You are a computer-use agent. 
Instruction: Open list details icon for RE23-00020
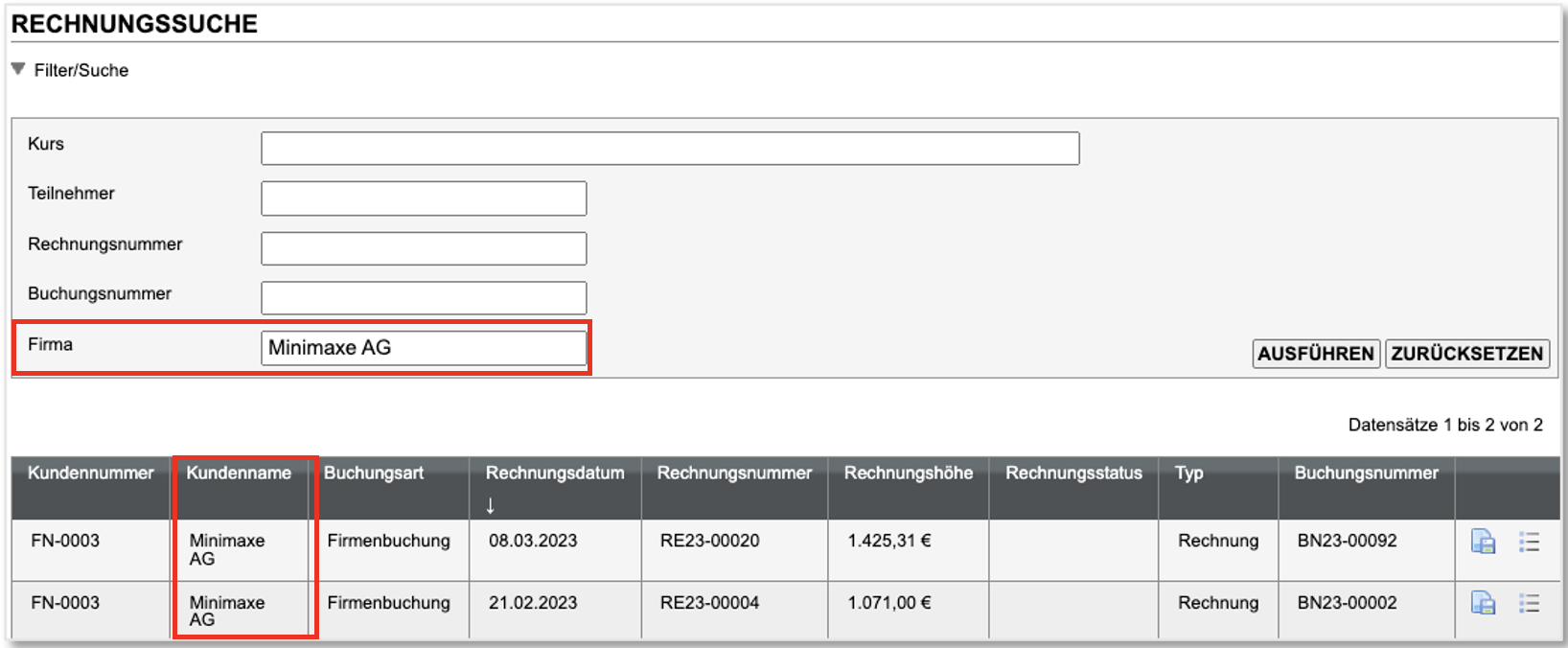pos(1529,542)
